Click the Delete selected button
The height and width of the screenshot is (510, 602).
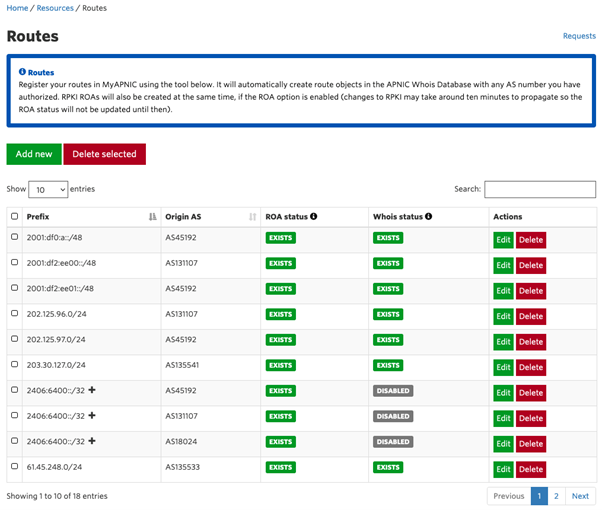[104, 154]
